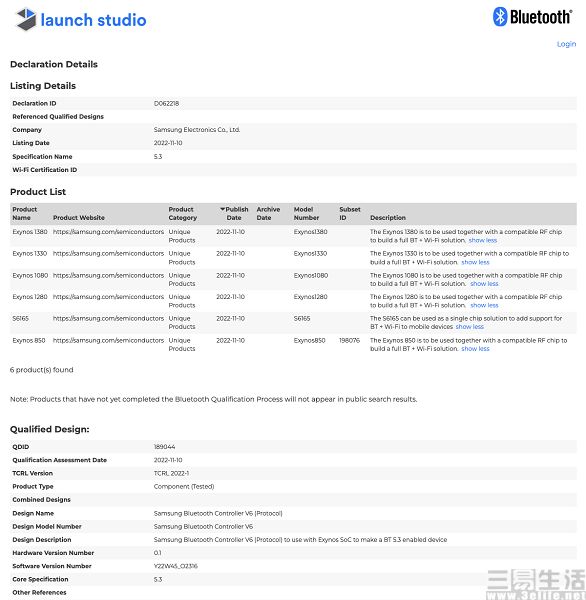Sort by Subset ID column header
The width and height of the screenshot is (586, 600).
point(350,214)
